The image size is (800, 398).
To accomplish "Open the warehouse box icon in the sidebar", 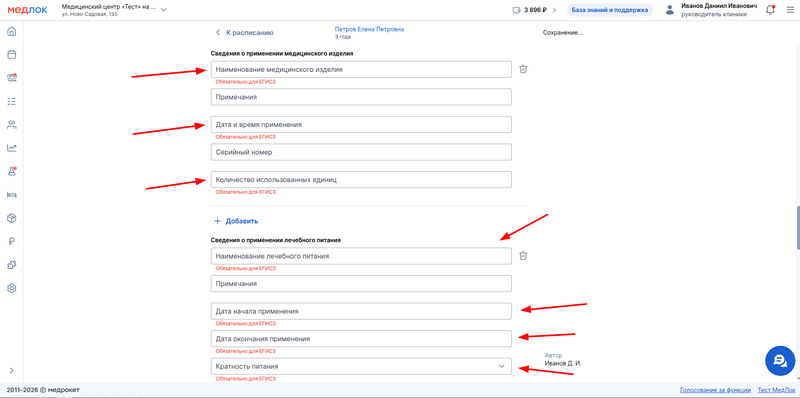I will (12, 218).
